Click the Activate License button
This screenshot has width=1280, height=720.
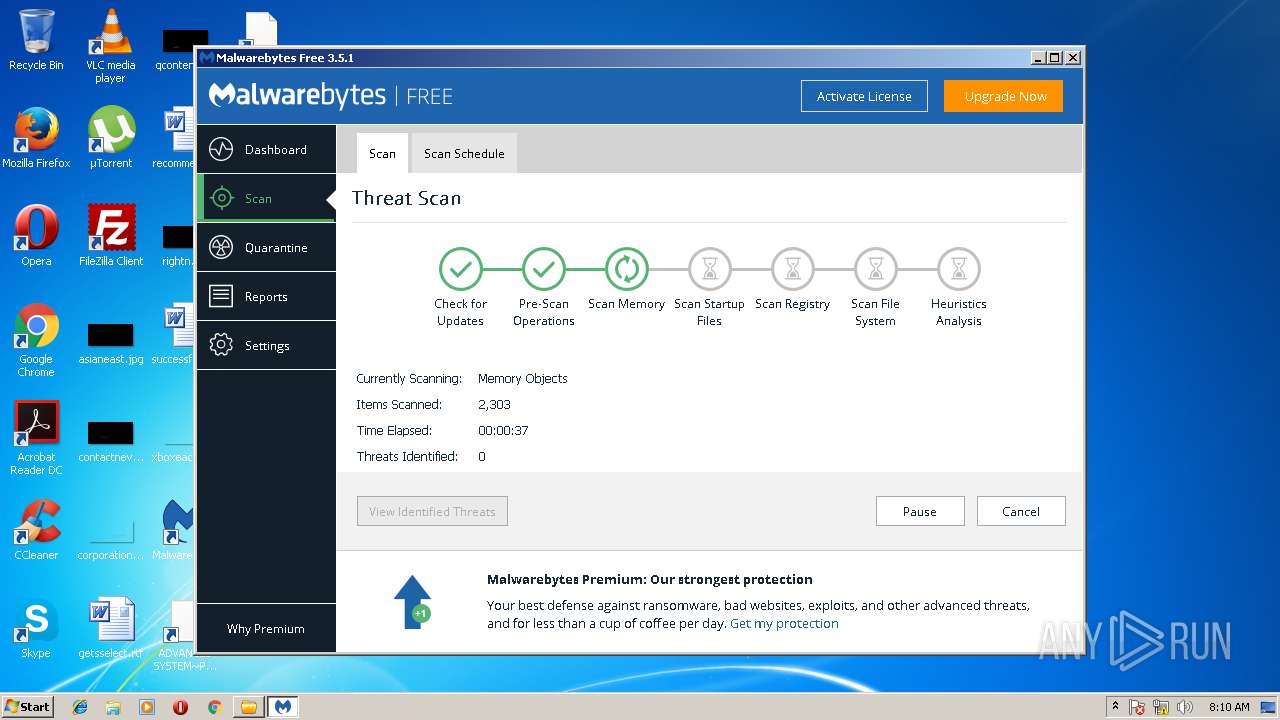click(864, 96)
